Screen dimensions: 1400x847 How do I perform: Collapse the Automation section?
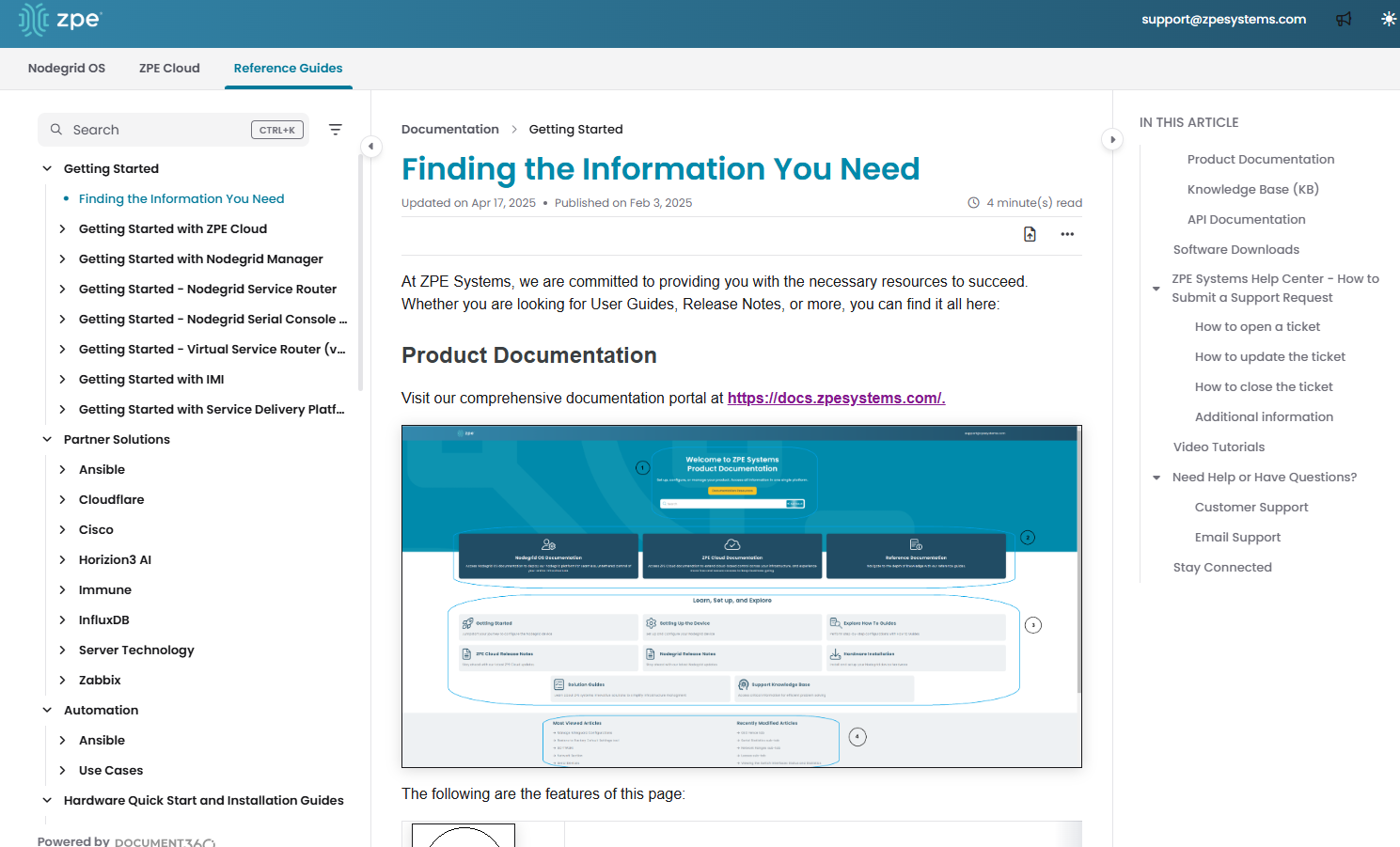point(47,711)
